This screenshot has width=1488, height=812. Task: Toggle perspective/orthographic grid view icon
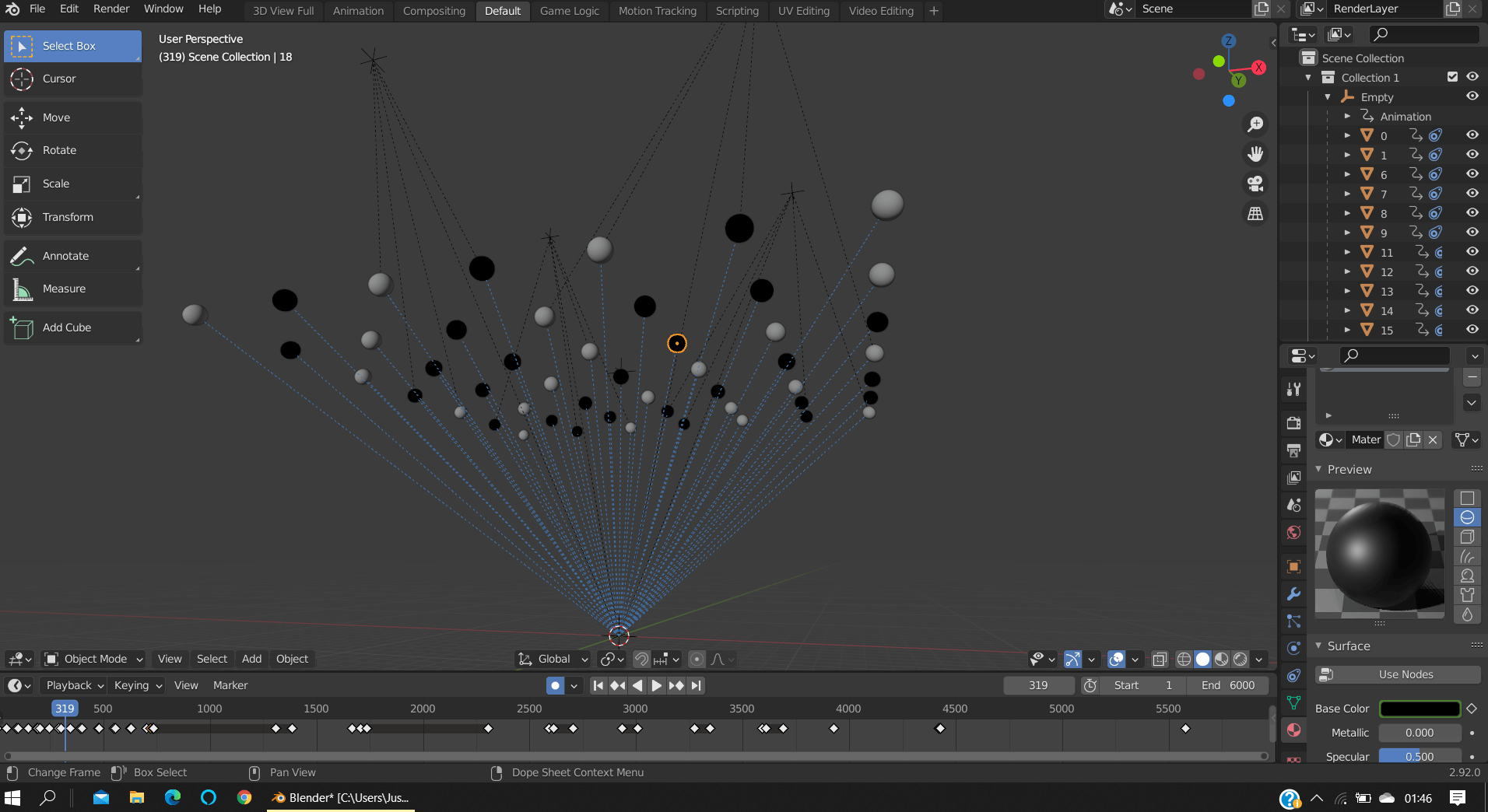click(x=1255, y=214)
